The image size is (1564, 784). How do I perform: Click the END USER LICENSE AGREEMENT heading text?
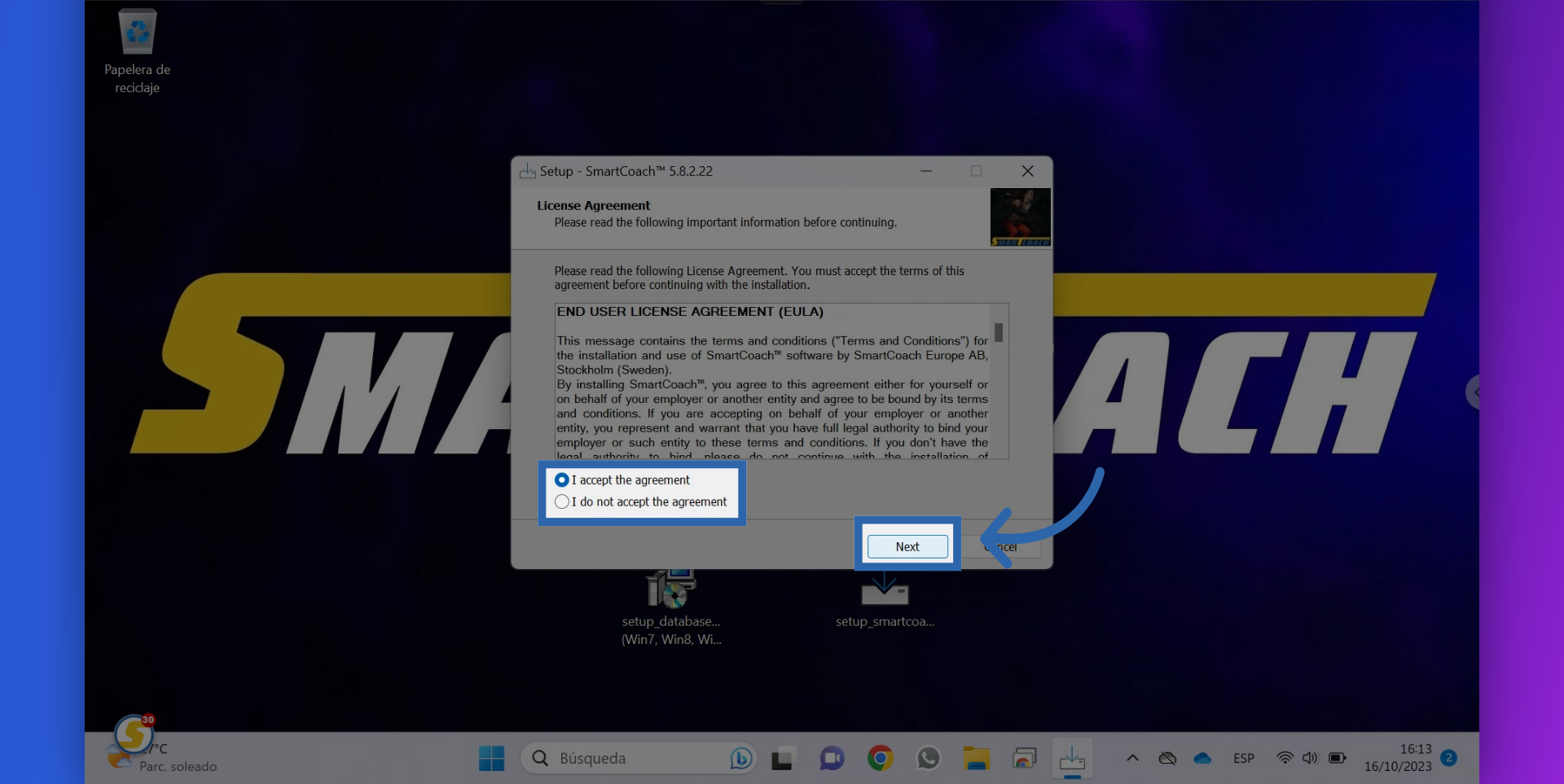(x=690, y=312)
